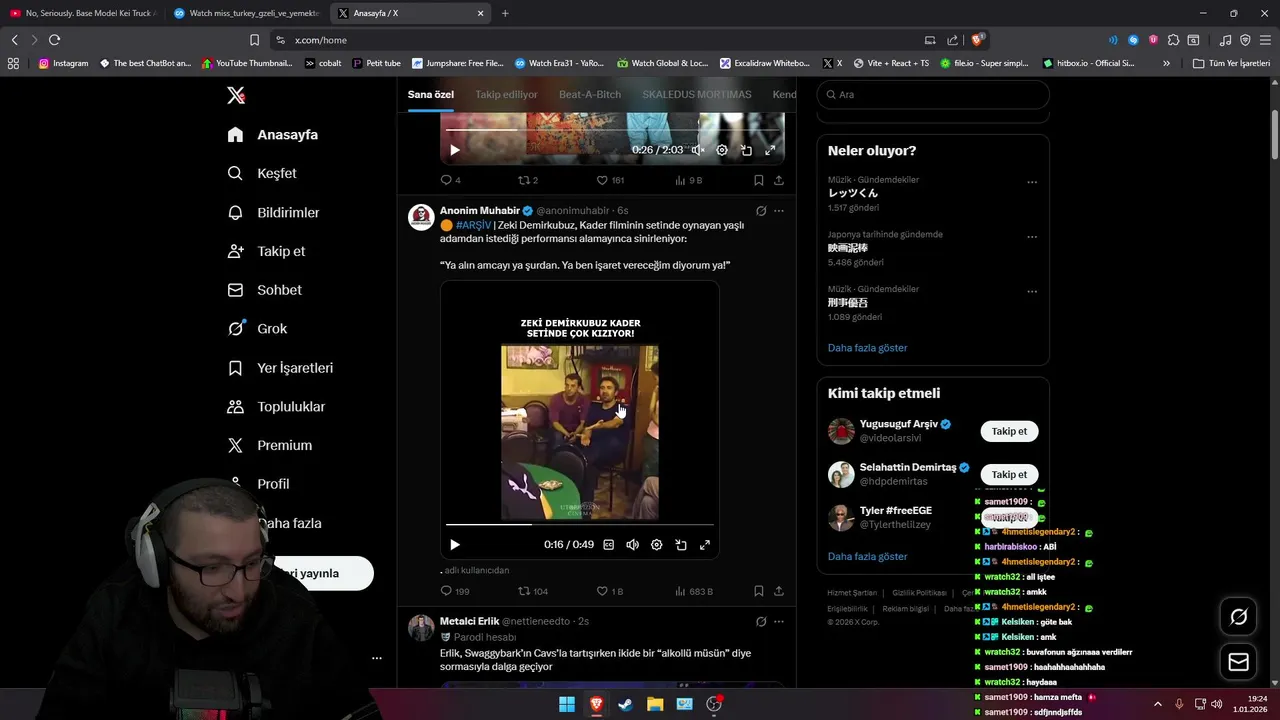Switch to Takip ediliyor tab
The image size is (1280, 720).
pos(506,94)
